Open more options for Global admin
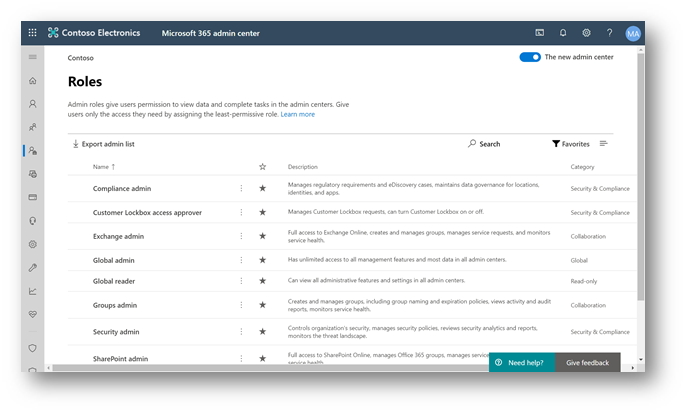The width and height of the screenshot is (687, 414). click(x=241, y=260)
